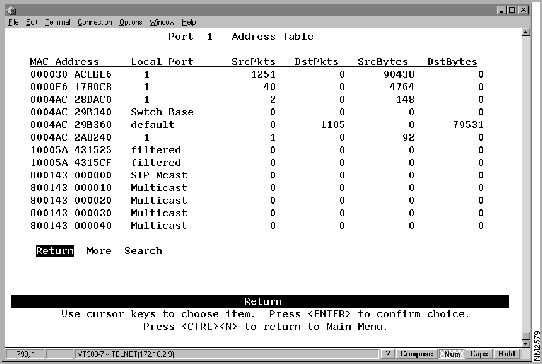This screenshot has height=364, width=542.
Task: Click the VT100-7 TELNET session label in the status bar
Action: pos(125,354)
